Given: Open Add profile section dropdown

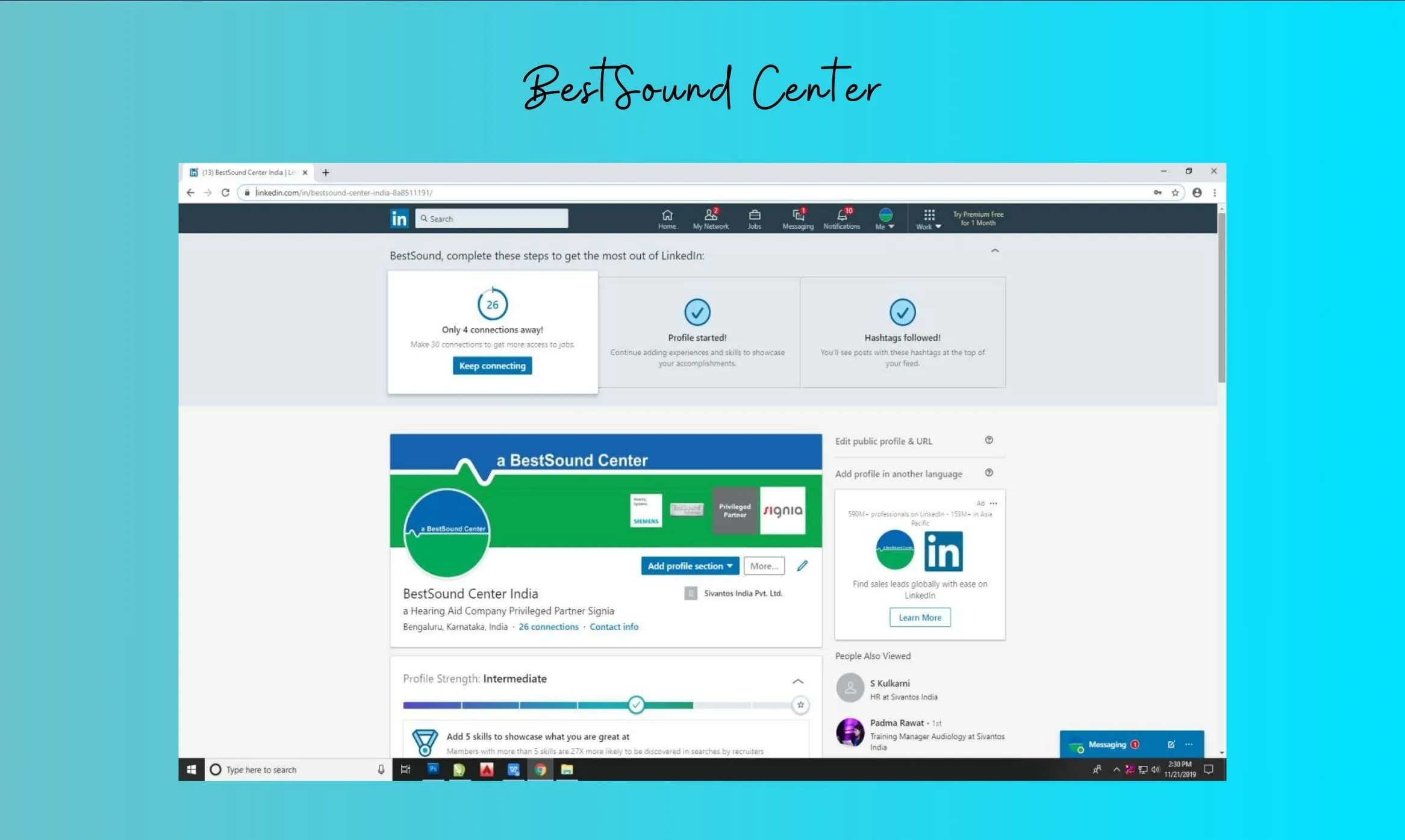Looking at the screenshot, I should tap(690, 566).
